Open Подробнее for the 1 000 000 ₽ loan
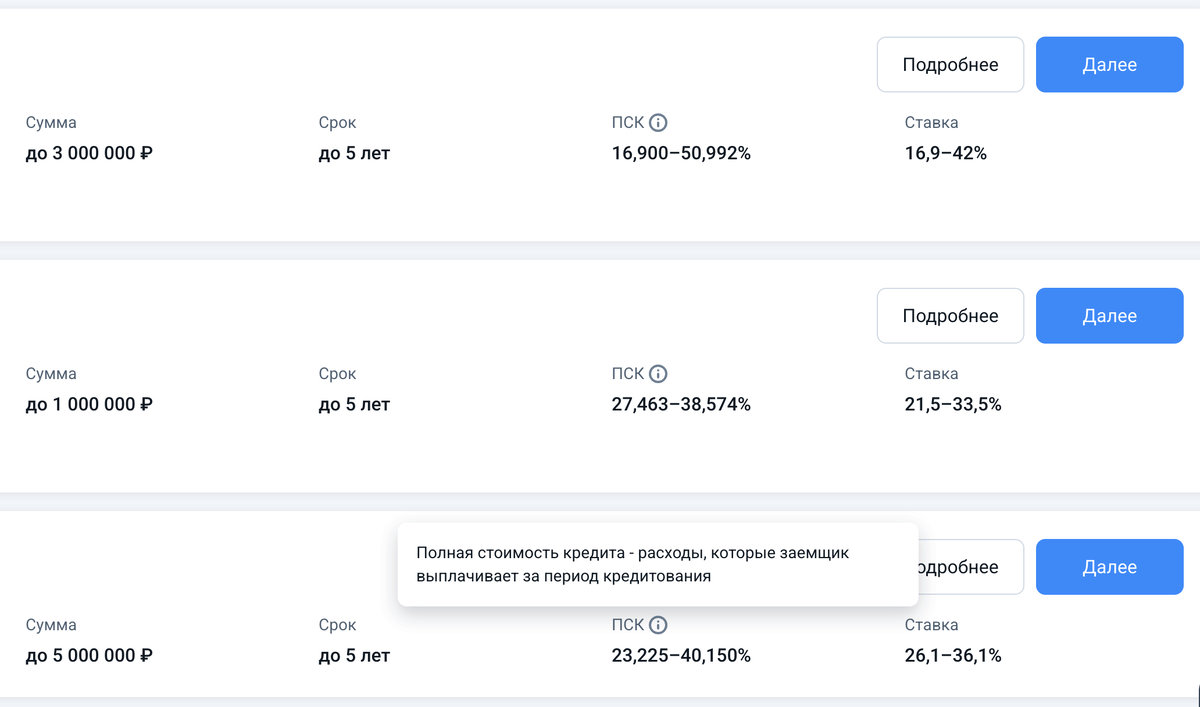 tap(950, 316)
